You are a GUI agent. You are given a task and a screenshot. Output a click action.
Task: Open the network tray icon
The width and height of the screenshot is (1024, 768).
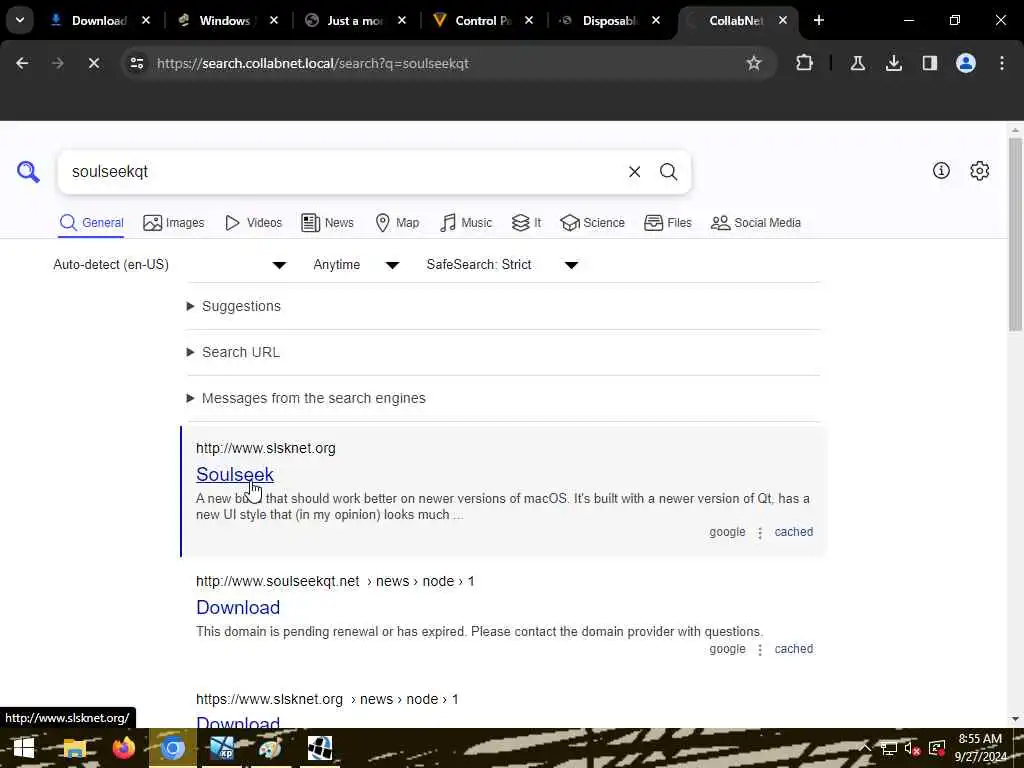click(x=889, y=748)
